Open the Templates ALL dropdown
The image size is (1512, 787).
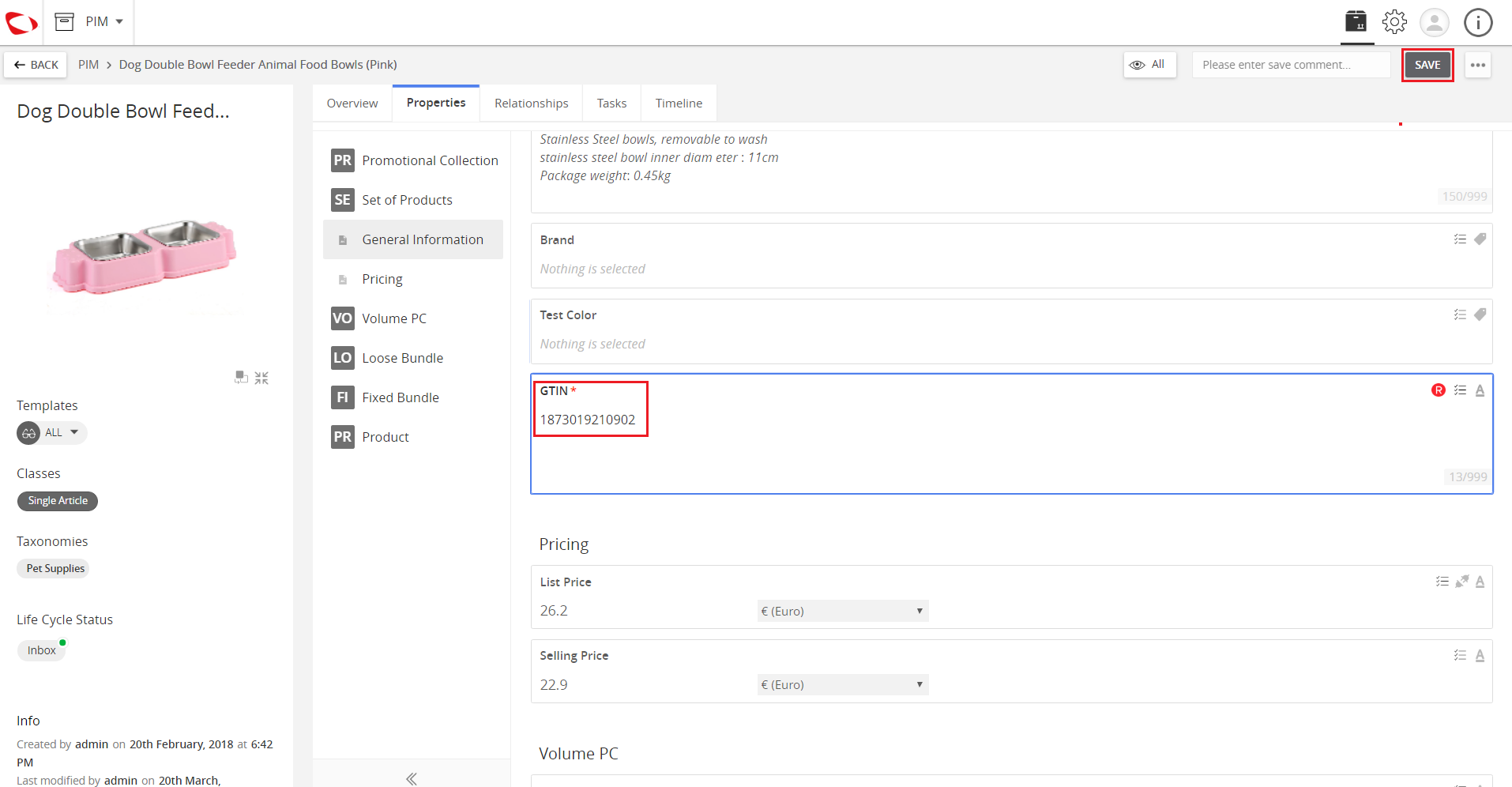(x=52, y=433)
